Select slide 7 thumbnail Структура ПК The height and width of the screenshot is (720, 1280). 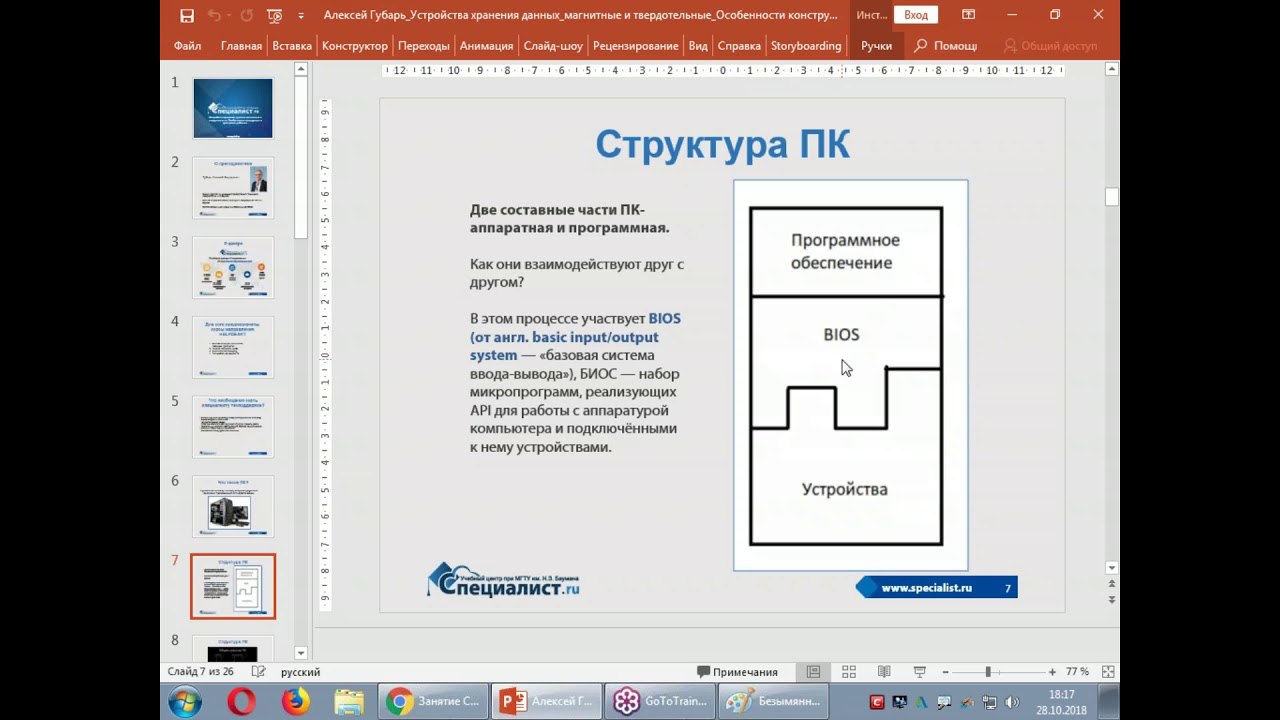tap(233, 586)
